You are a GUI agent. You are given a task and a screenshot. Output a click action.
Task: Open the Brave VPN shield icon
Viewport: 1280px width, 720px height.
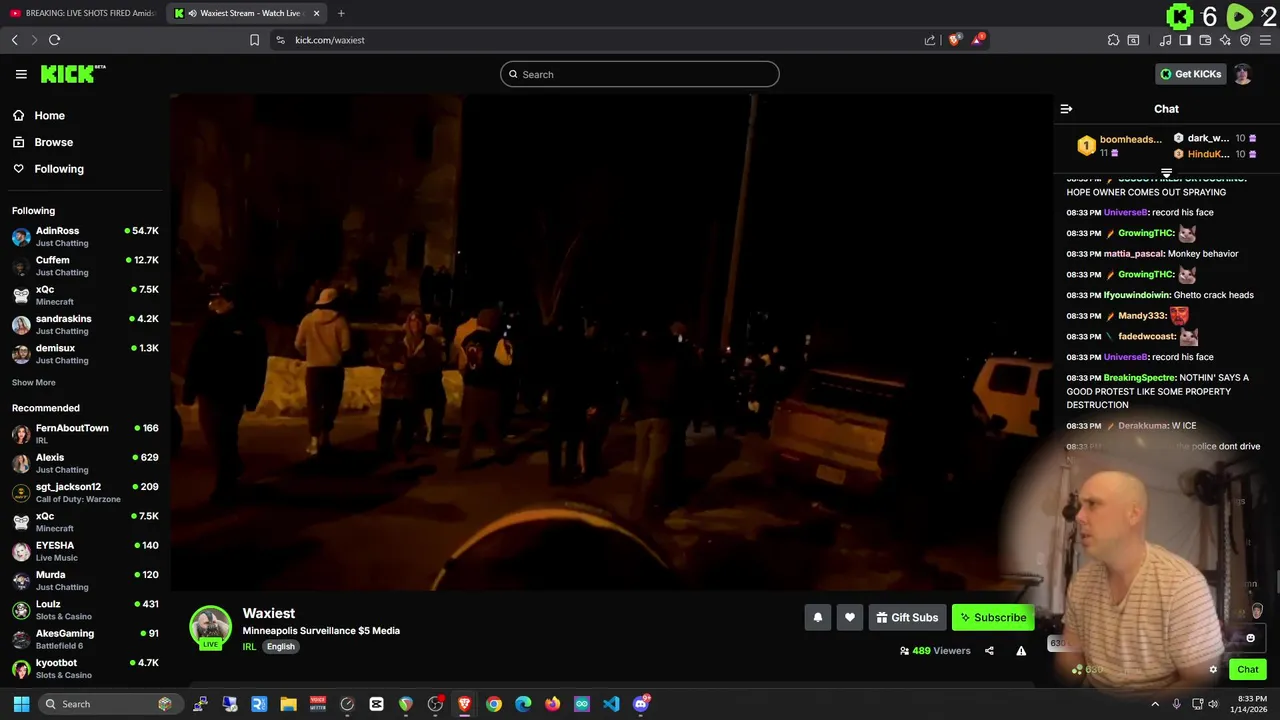(x=1245, y=40)
